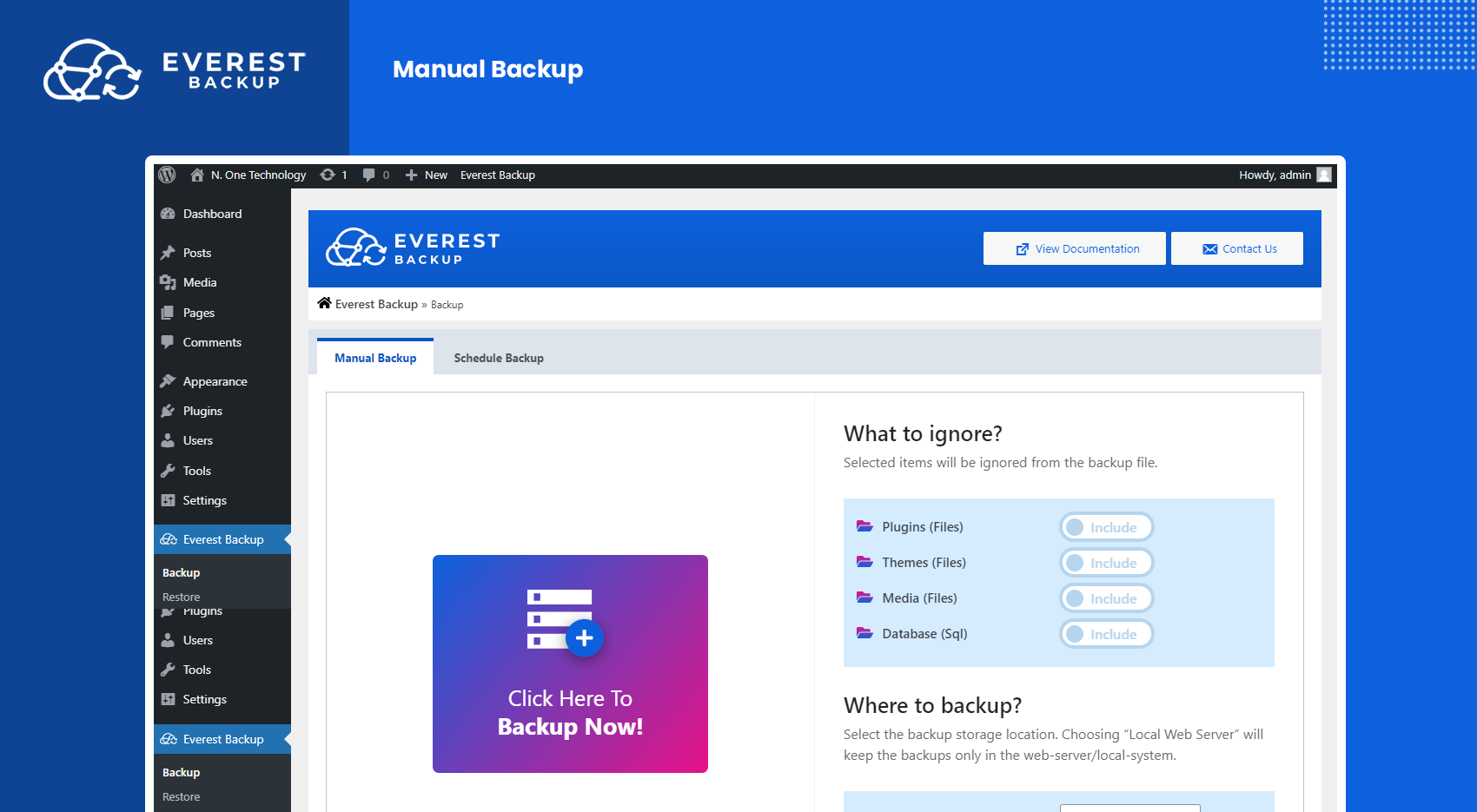Click the Pages icon in the sidebar

click(x=168, y=313)
